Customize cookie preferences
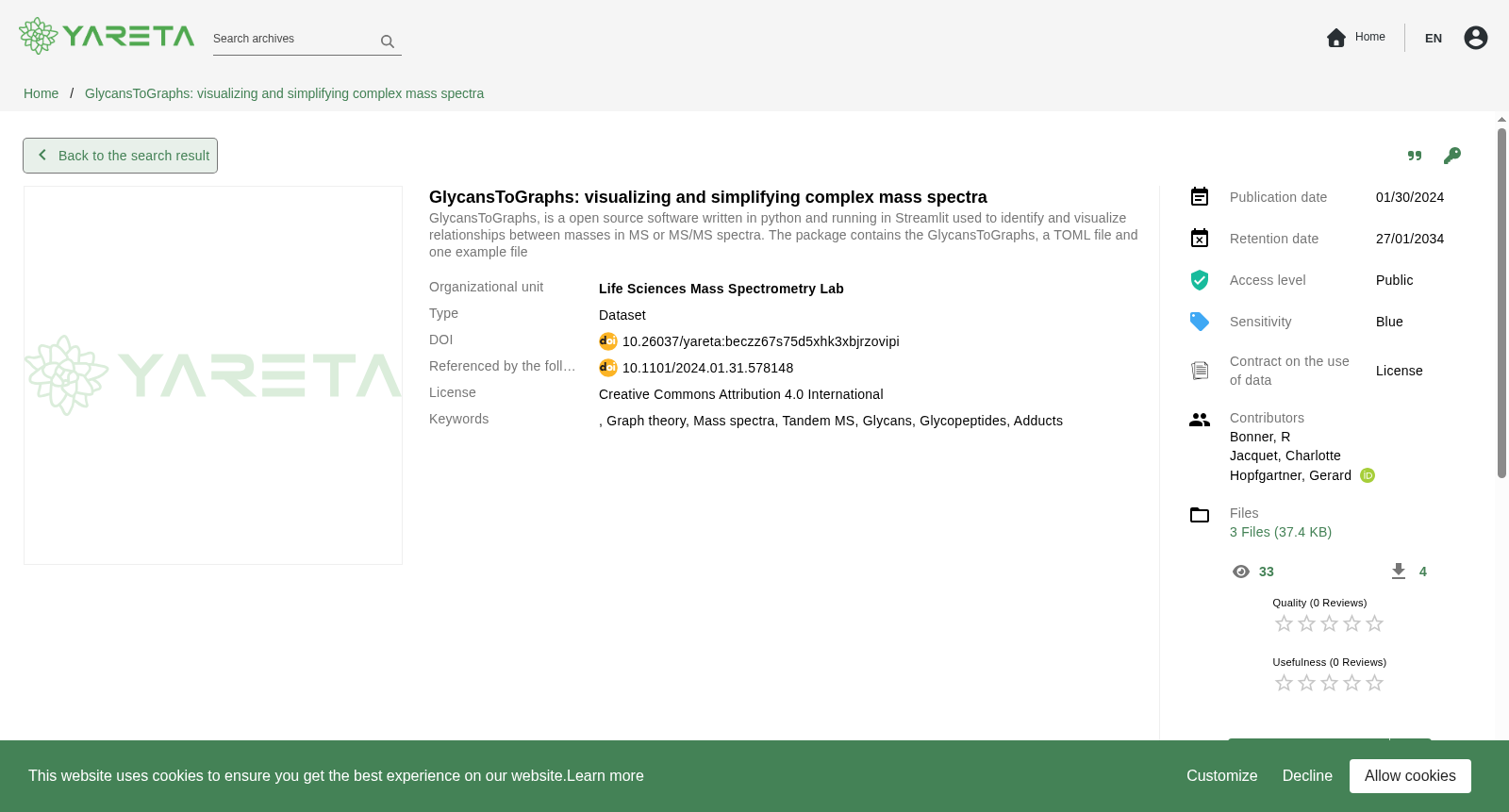Image resolution: width=1509 pixels, height=812 pixels. (x=1222, y=775)
